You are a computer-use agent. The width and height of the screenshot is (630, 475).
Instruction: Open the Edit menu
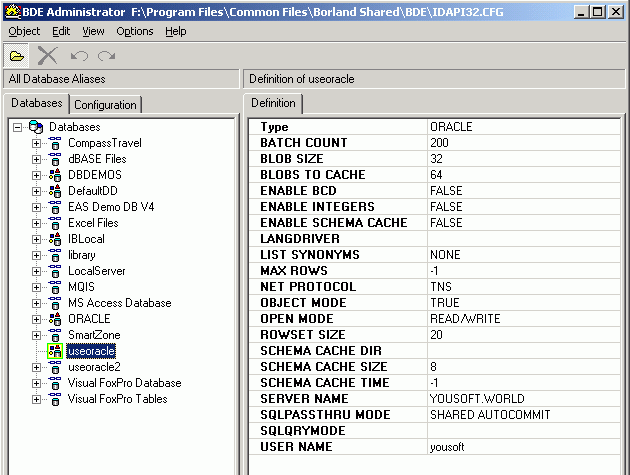click(61, 31)
